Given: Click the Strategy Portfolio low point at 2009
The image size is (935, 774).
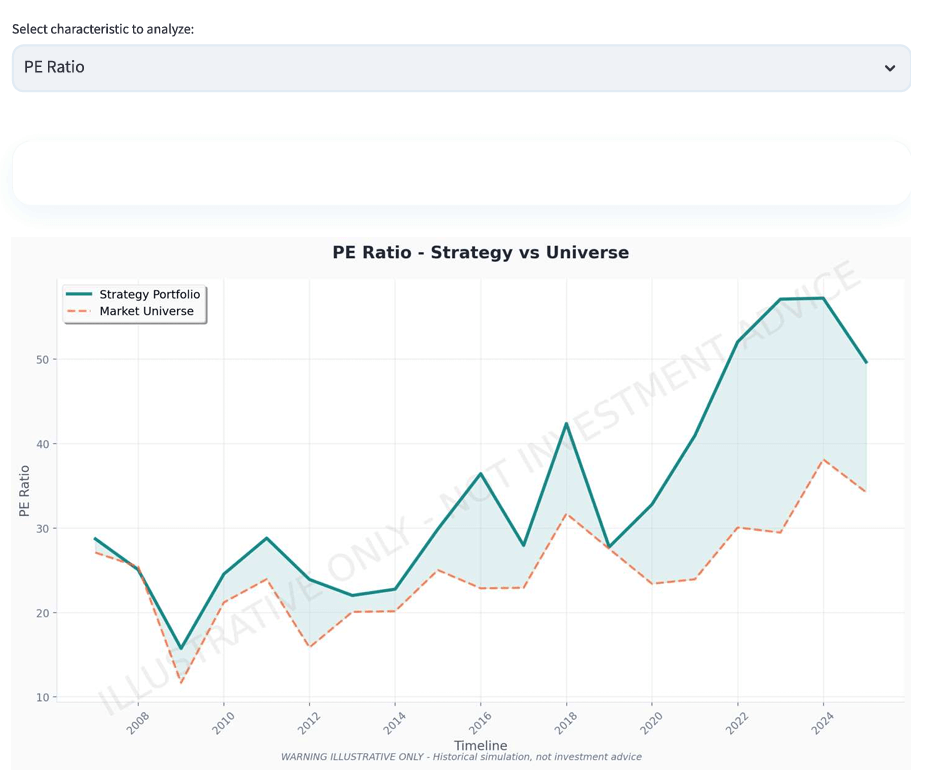Looking at the screenshot, I should coord(181,649).
